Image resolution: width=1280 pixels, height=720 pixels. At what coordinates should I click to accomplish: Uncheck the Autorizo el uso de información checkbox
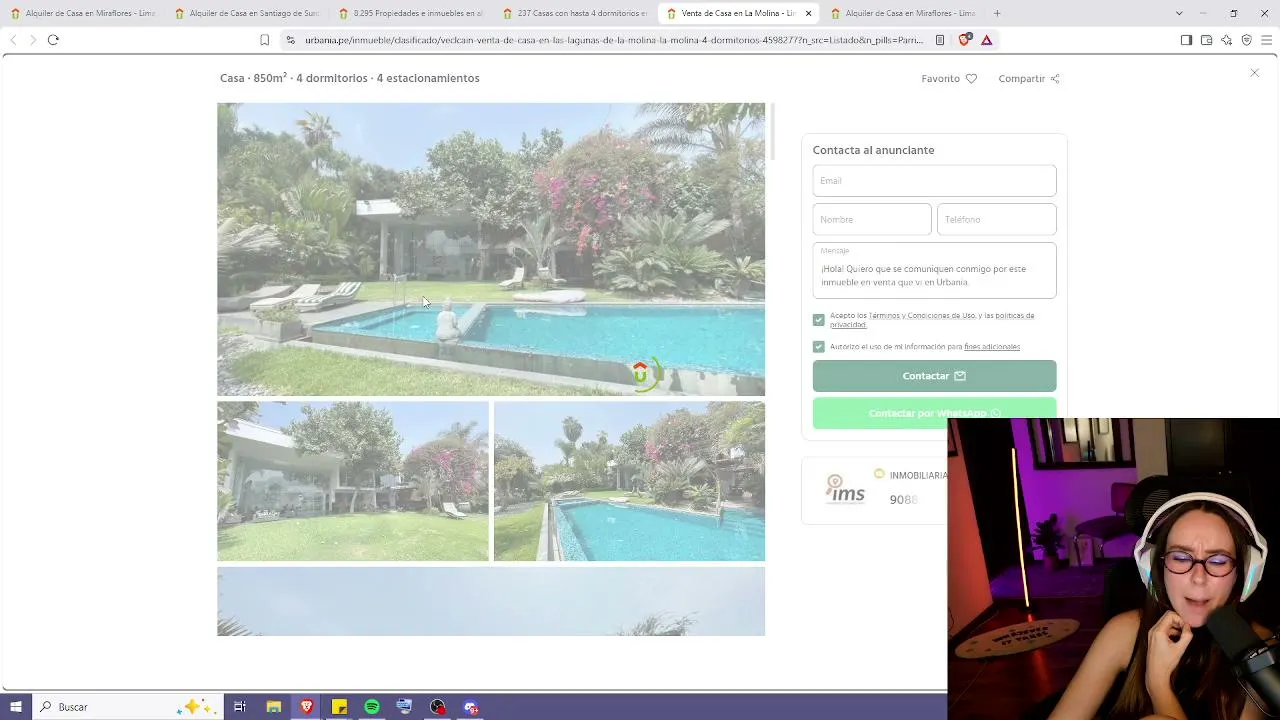pos(819,347)
